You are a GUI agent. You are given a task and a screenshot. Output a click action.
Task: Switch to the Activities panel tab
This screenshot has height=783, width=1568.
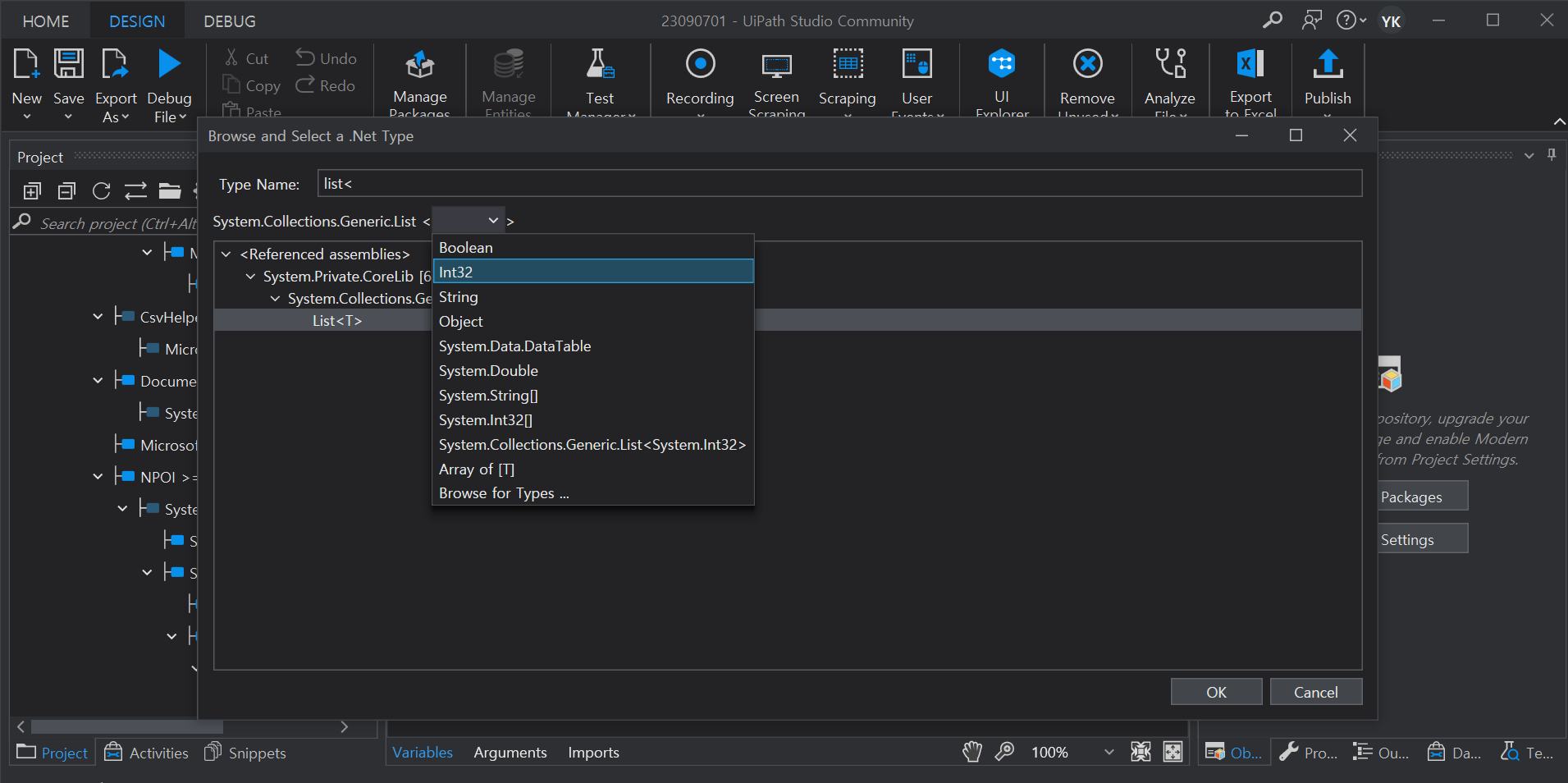pyautogui.click(x=147, y=752)
